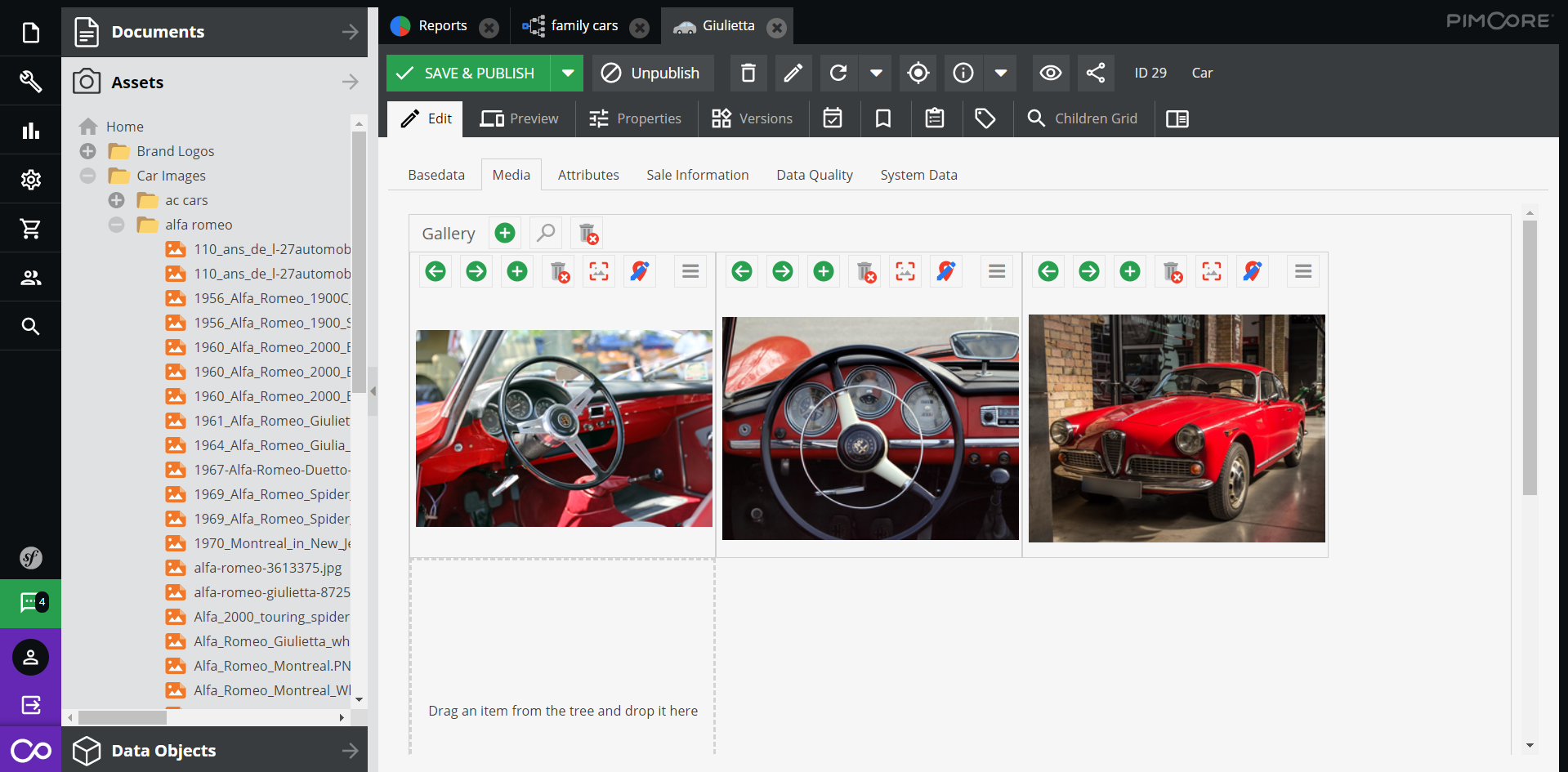Image resolution: width=1568 pixels, height=772 pixels.
Task: Click the Gallery search magnifier icon
Action: 546,234
